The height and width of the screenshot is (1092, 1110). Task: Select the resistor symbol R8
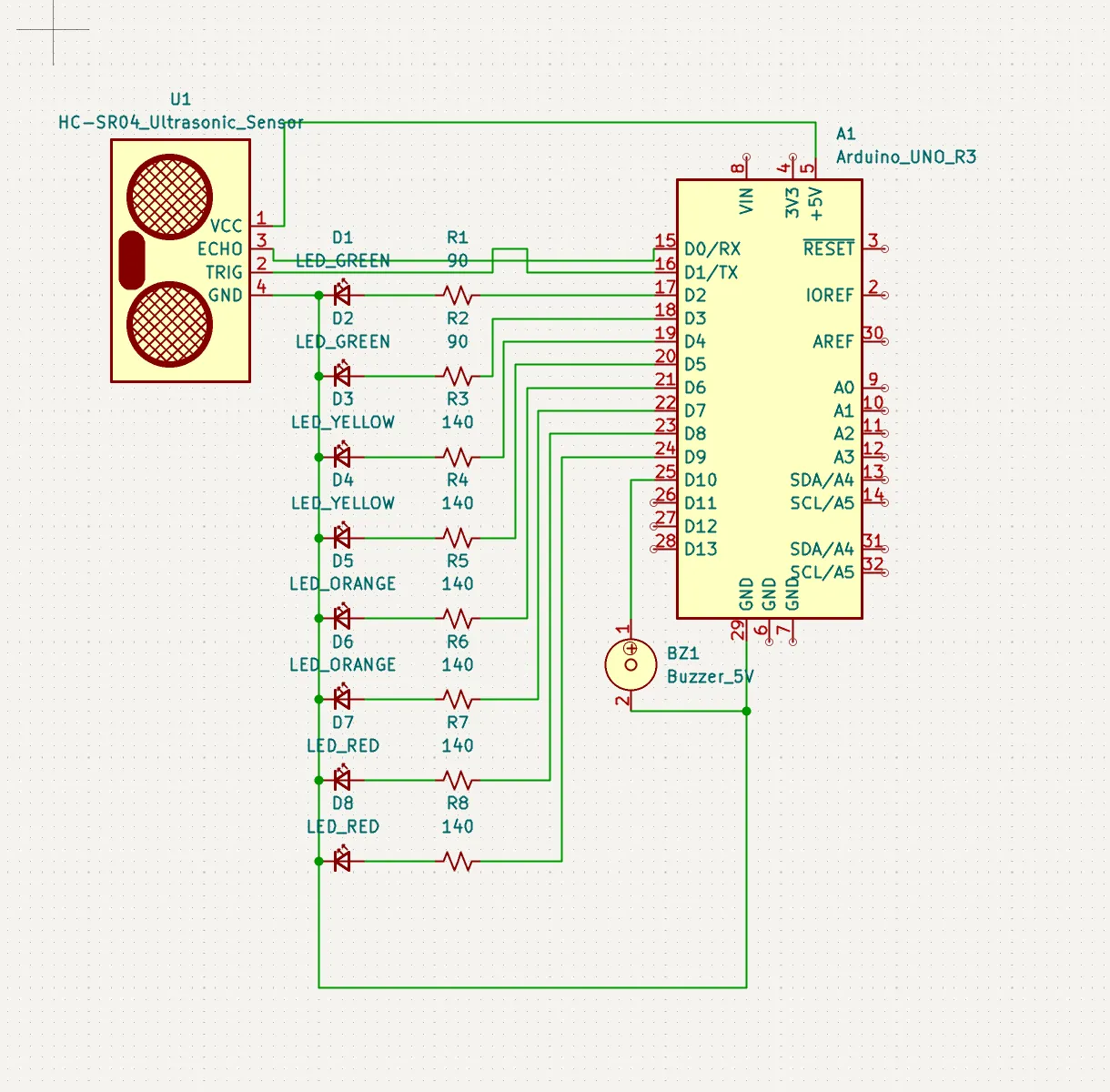pos(459,860)
